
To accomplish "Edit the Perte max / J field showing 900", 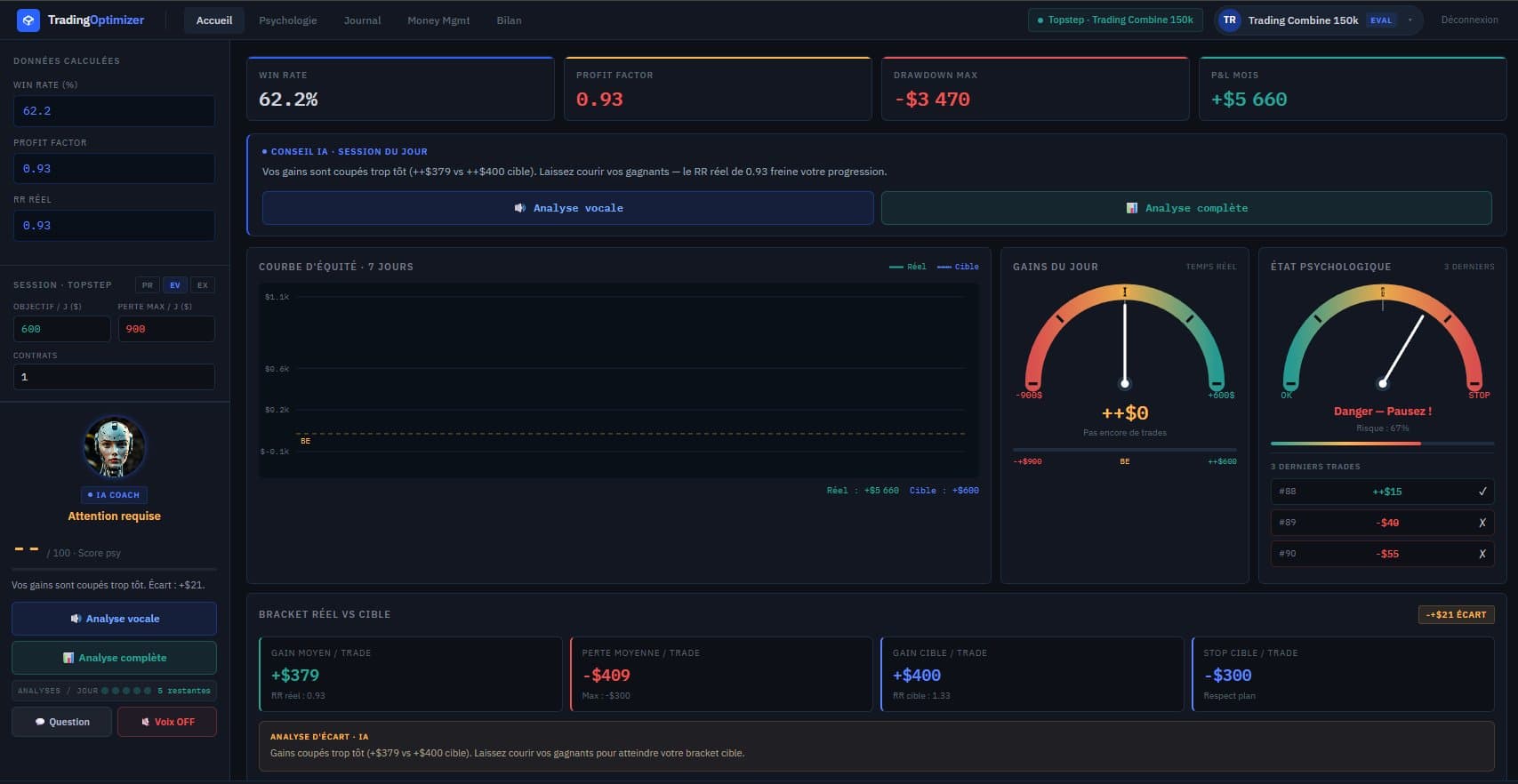I will point(166,328).
